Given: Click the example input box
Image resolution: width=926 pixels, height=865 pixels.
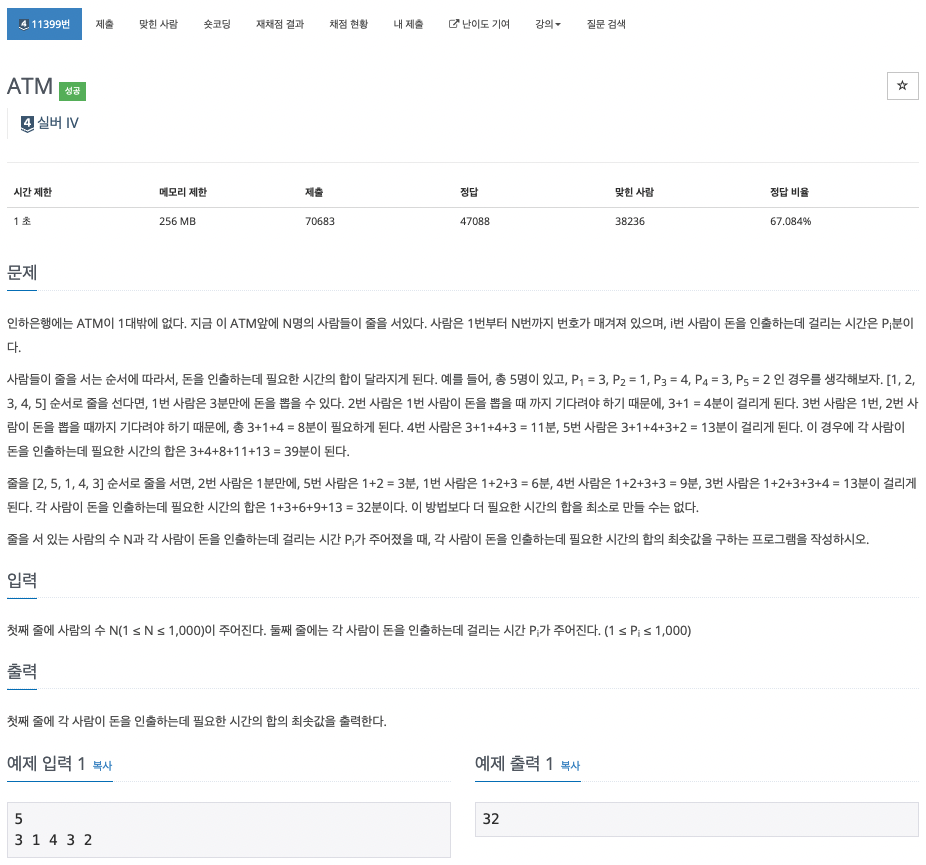Looking at the screenshot, I should point(229,830).
